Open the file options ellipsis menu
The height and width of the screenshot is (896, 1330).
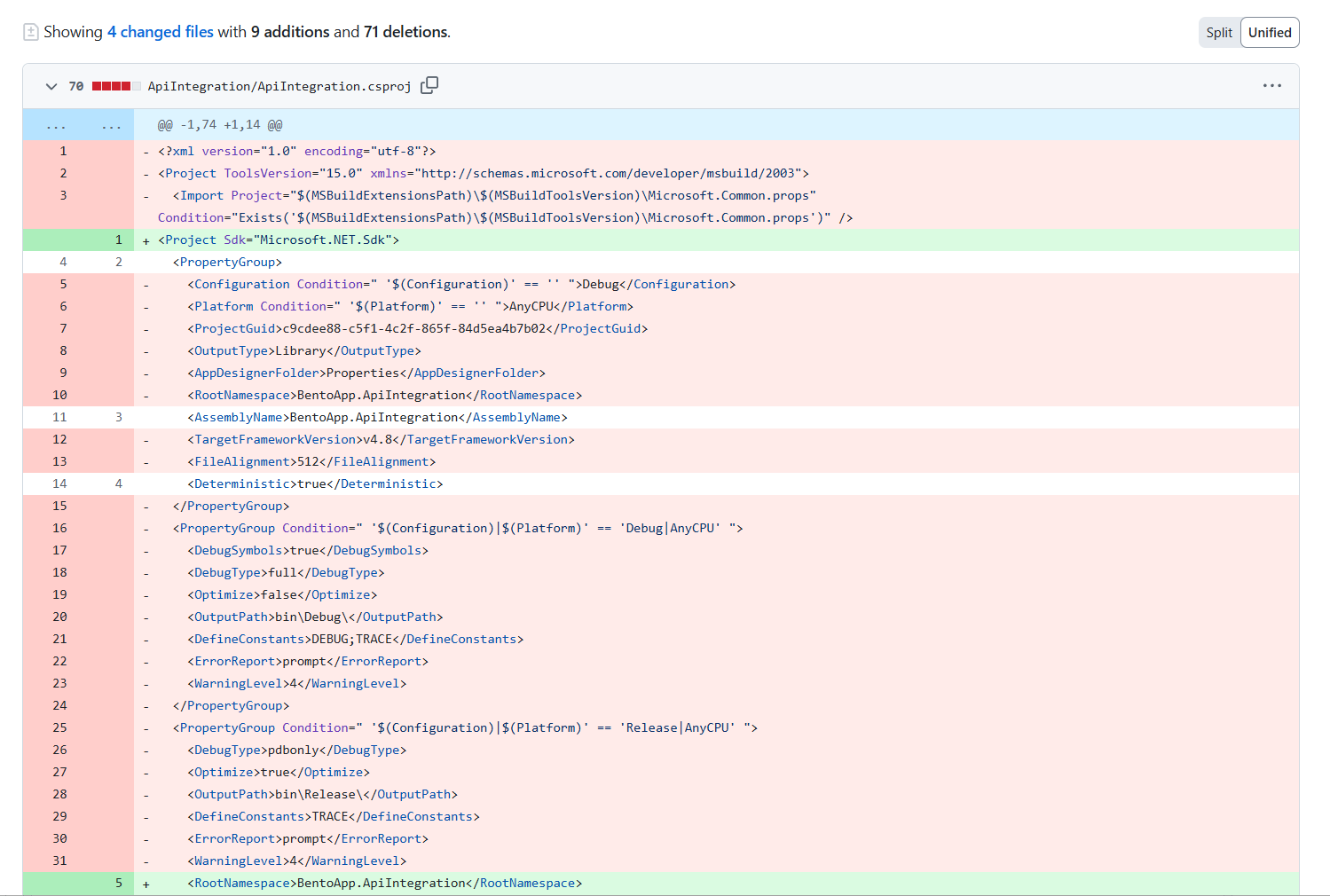coord(1272,86)
